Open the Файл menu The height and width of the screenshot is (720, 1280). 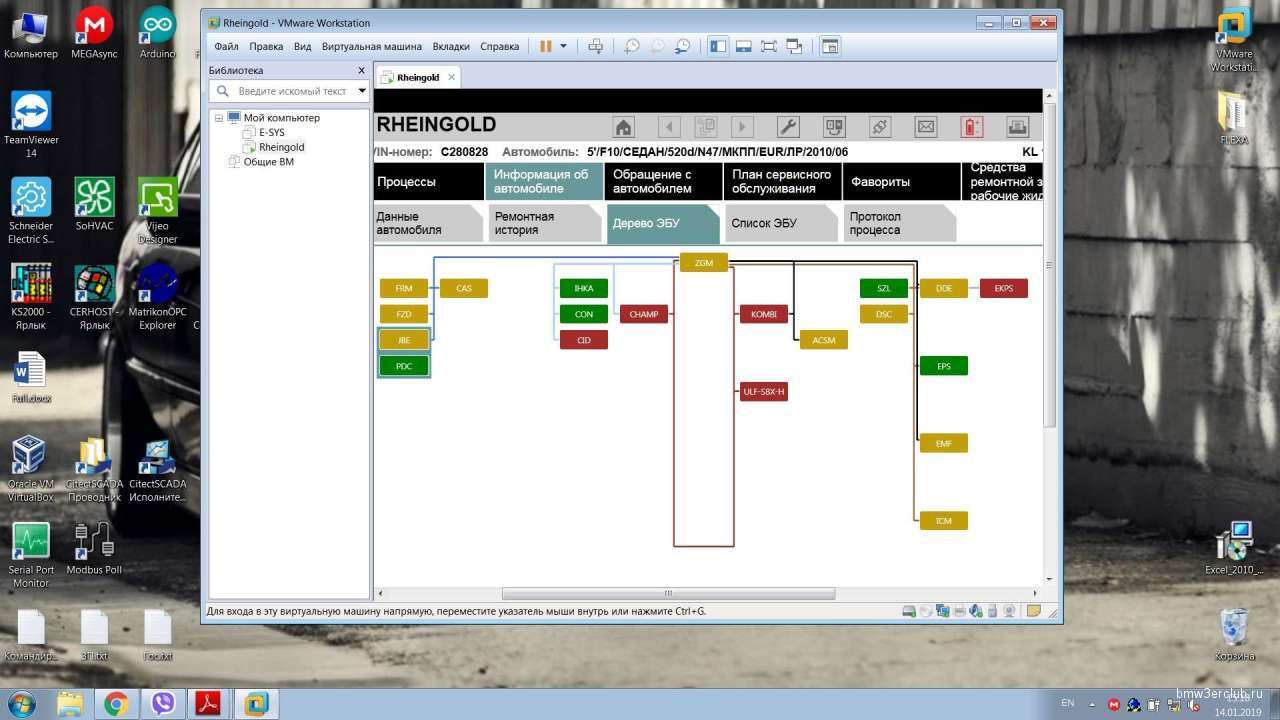pyautogui.click(x=226, y=46)
